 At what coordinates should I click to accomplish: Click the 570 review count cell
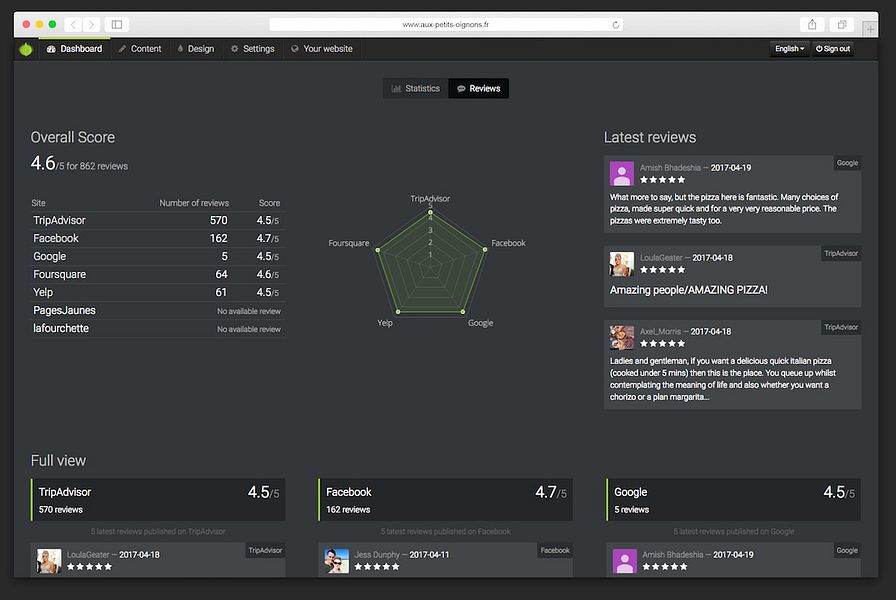click(218, 221)
